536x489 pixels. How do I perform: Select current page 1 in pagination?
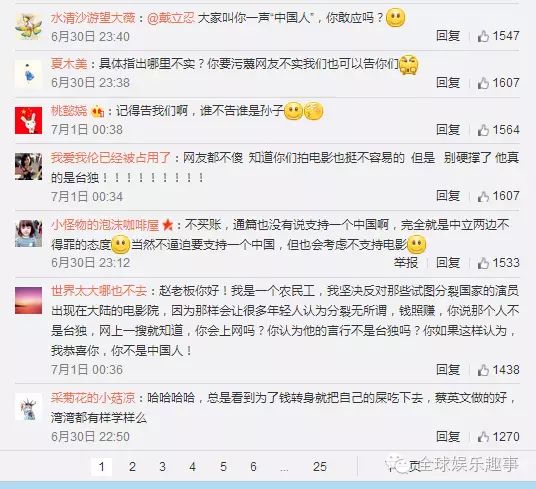102,467
